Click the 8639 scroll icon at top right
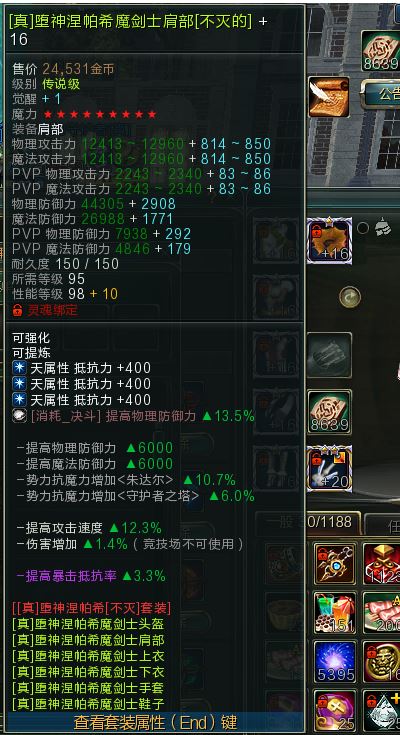This screenshot has width=400, height=735. [381, 51]
